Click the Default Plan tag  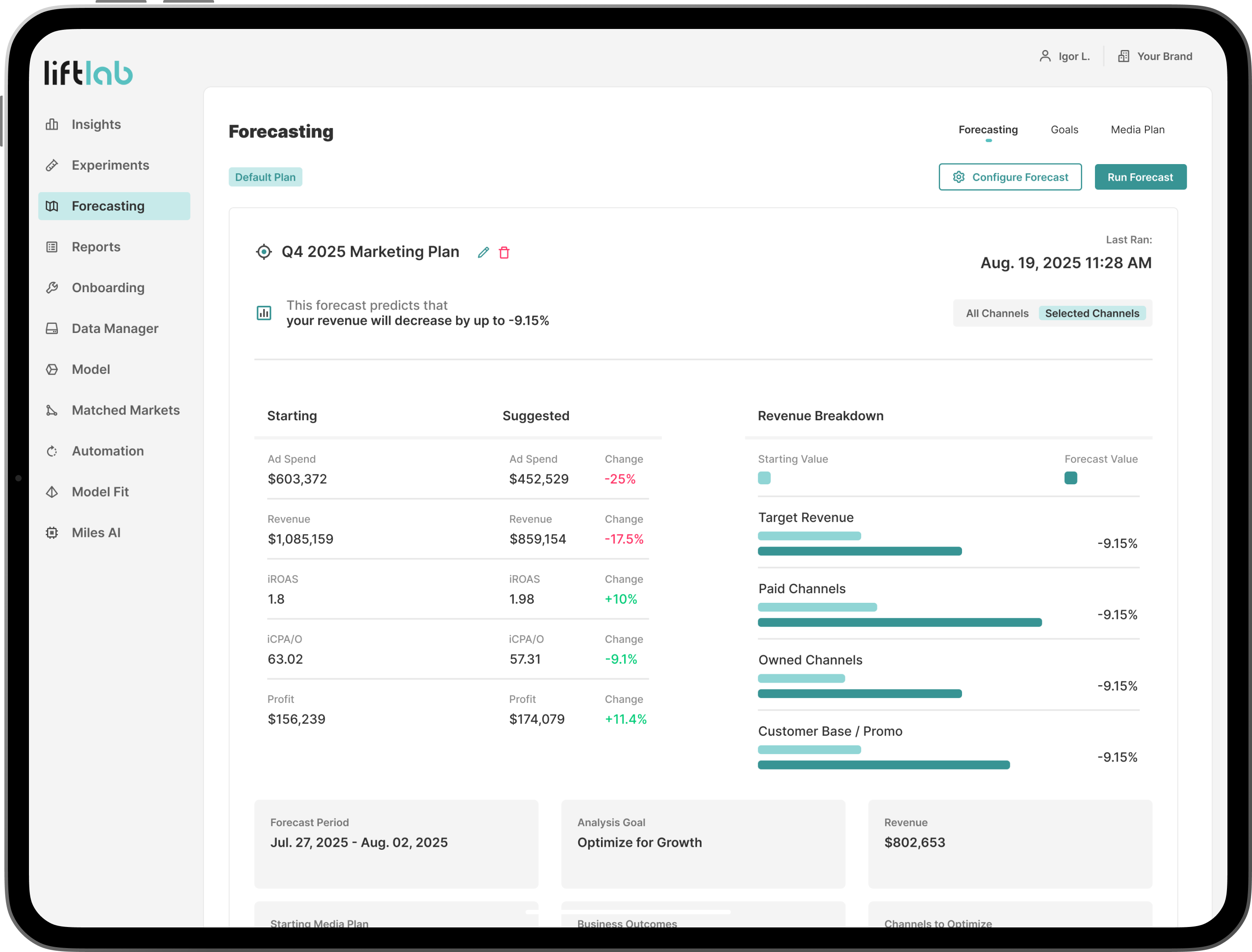[x=265, y=177]
